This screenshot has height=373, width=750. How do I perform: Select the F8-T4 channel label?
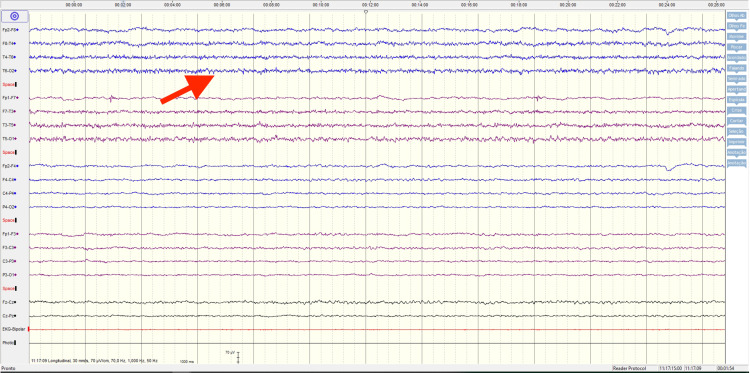point(10,44)
